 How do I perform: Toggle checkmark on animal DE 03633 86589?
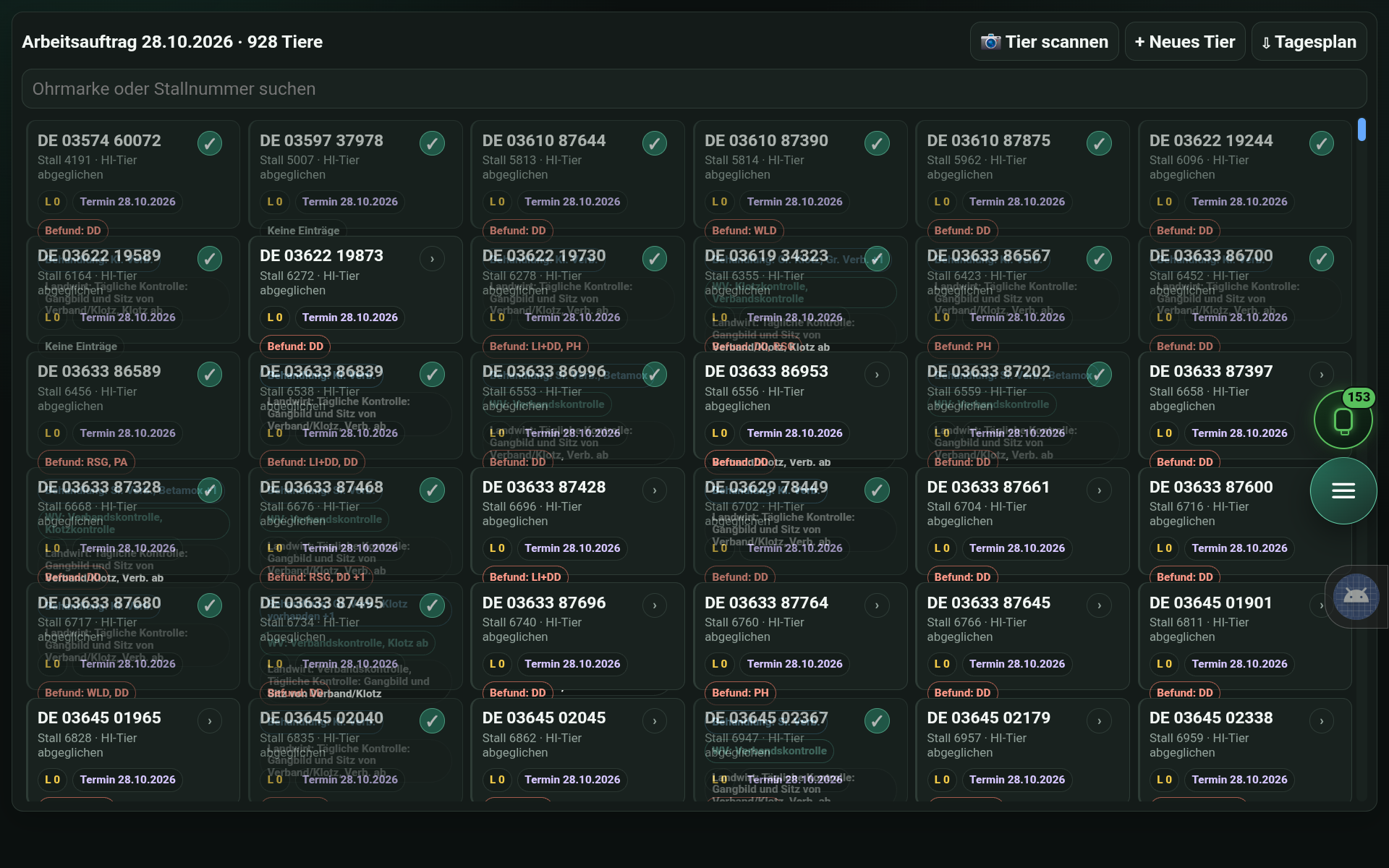pos(210,375)
